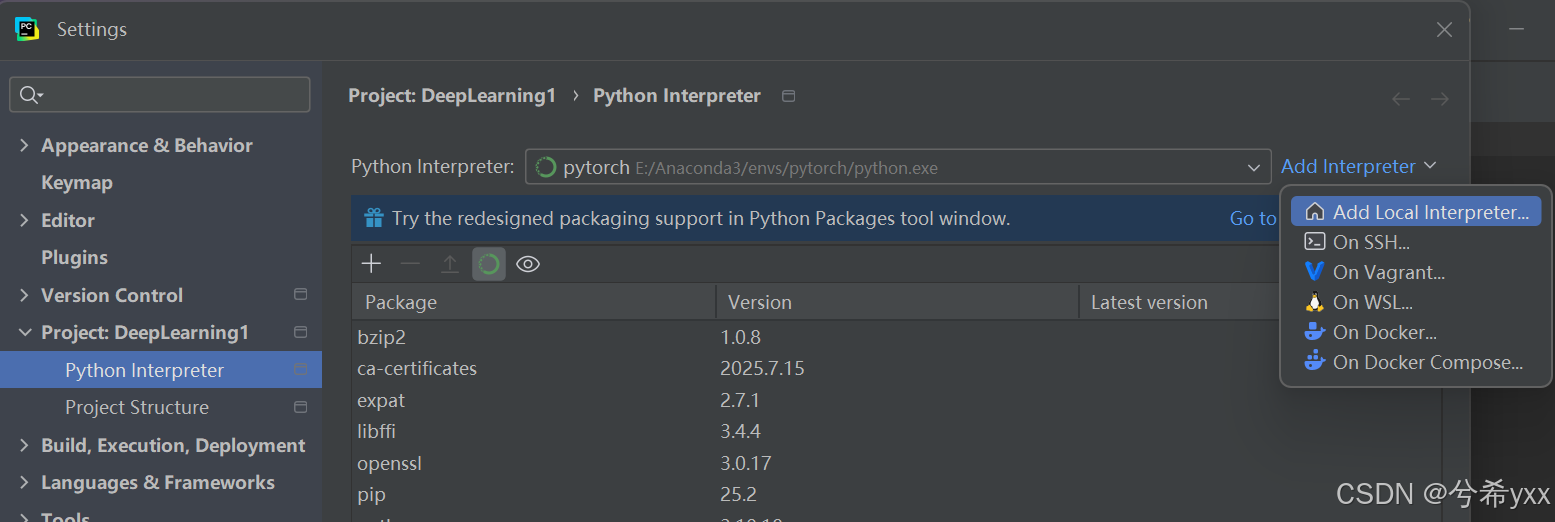Minimize the background PyCharm window
The image size is (1555, 522).
point(1517,29)
